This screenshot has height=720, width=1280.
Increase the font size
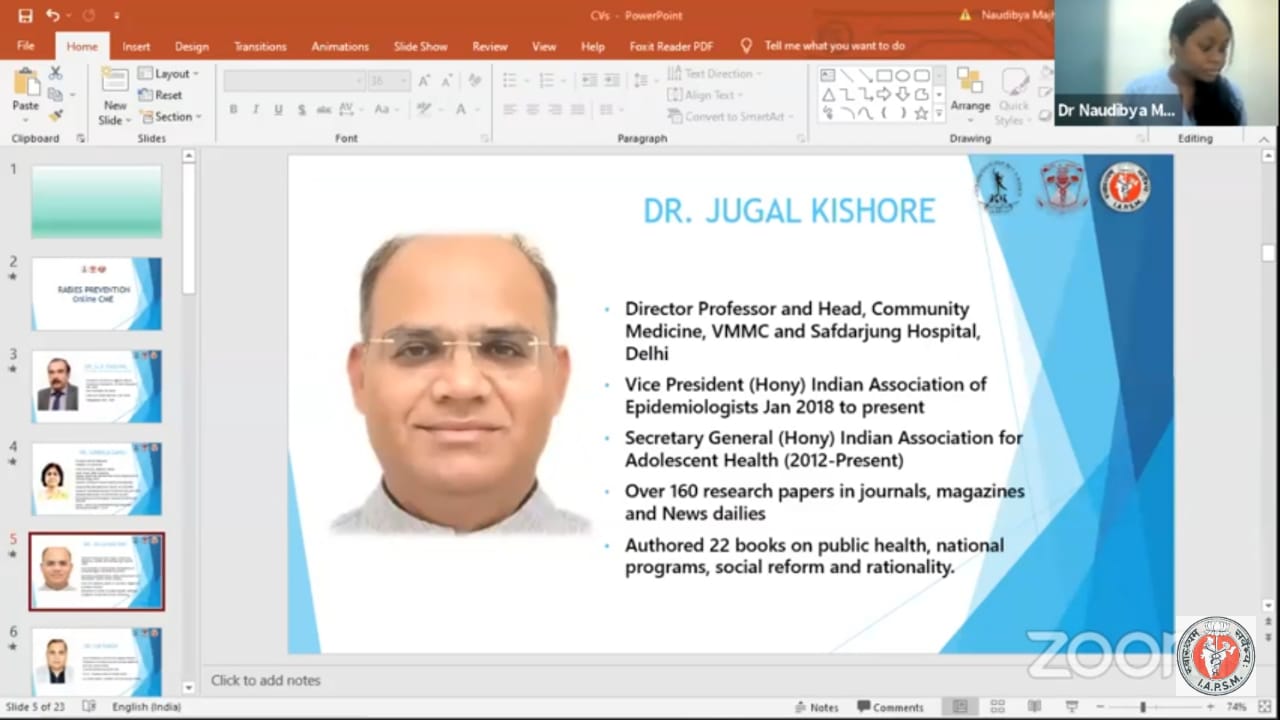[x=425, y=81]
